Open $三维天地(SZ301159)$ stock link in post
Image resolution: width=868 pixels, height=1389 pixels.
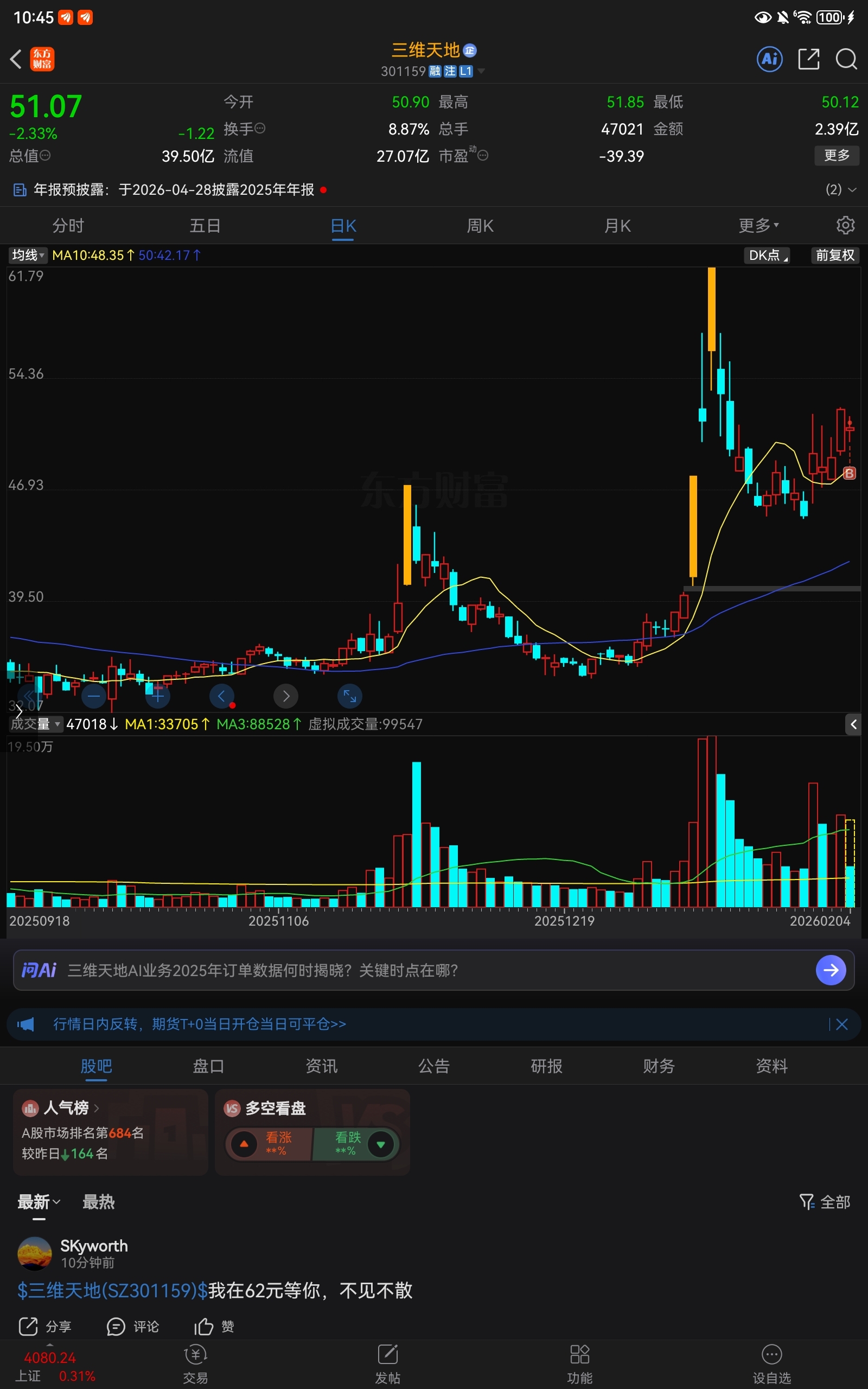[112, 1290]
